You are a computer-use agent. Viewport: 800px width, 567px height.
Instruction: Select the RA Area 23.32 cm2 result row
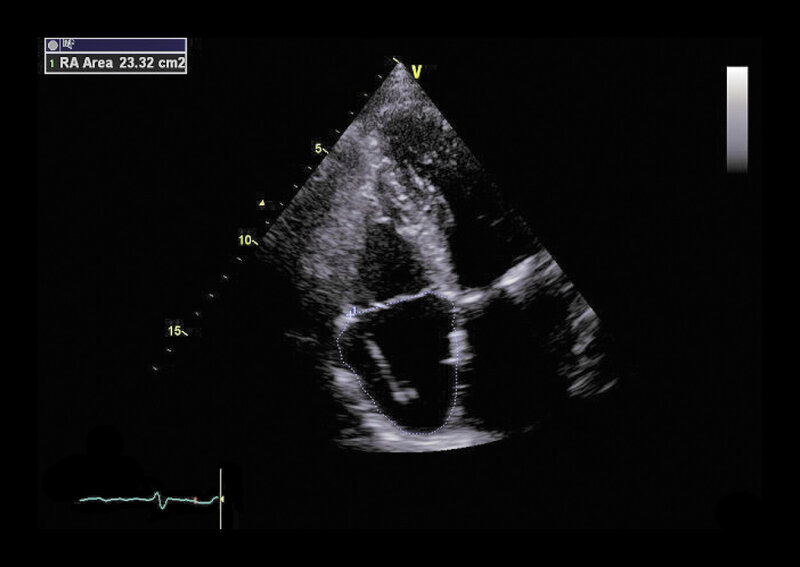(x=116, y=63)
